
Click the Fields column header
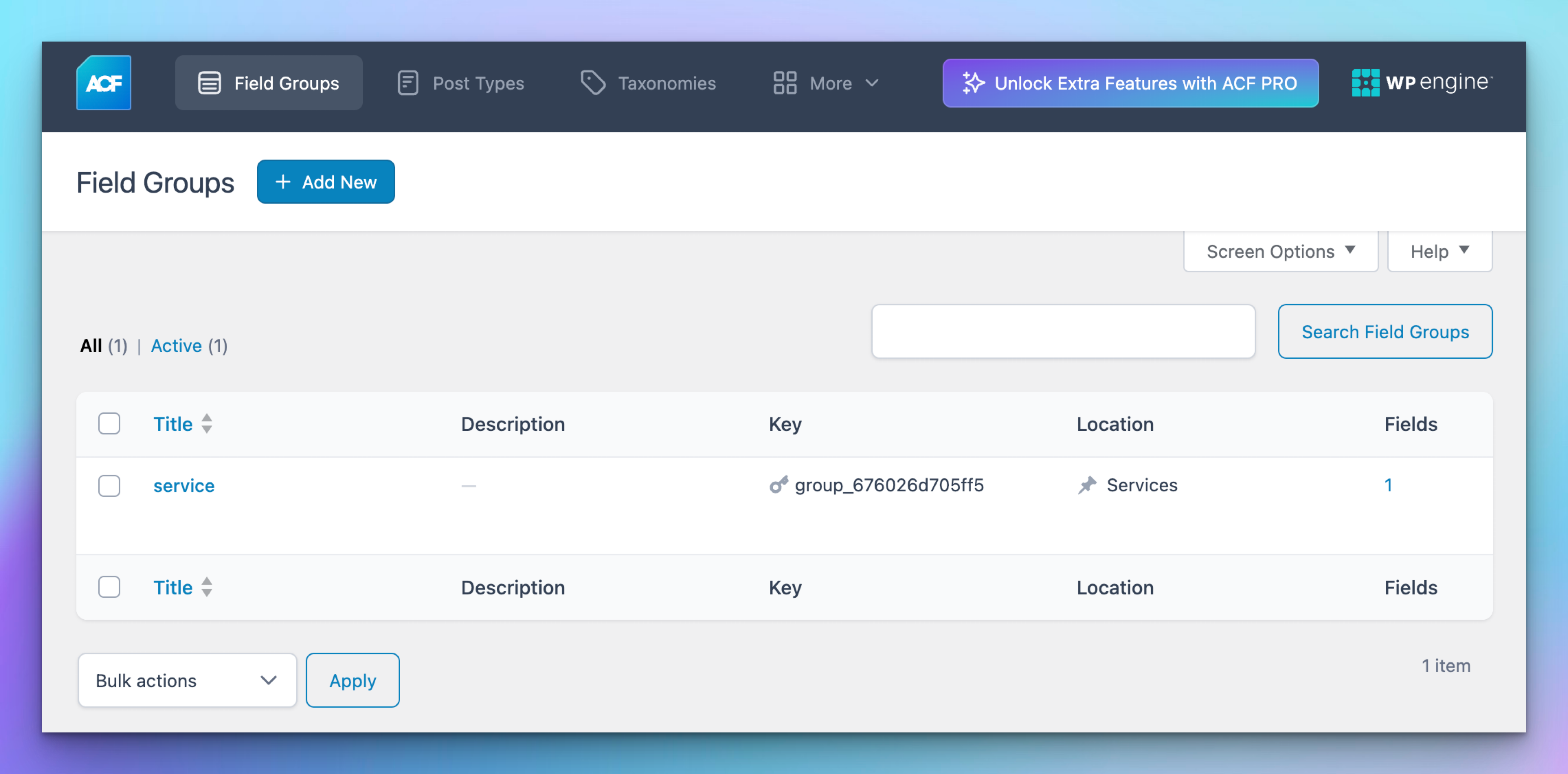tap(1411, 424)
